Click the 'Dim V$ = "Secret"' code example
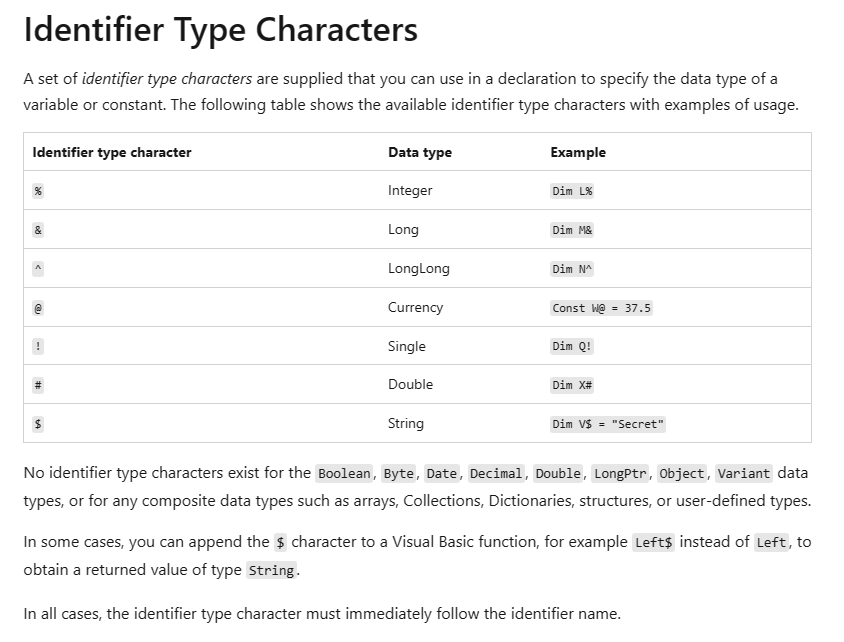 tap(608, 424)
